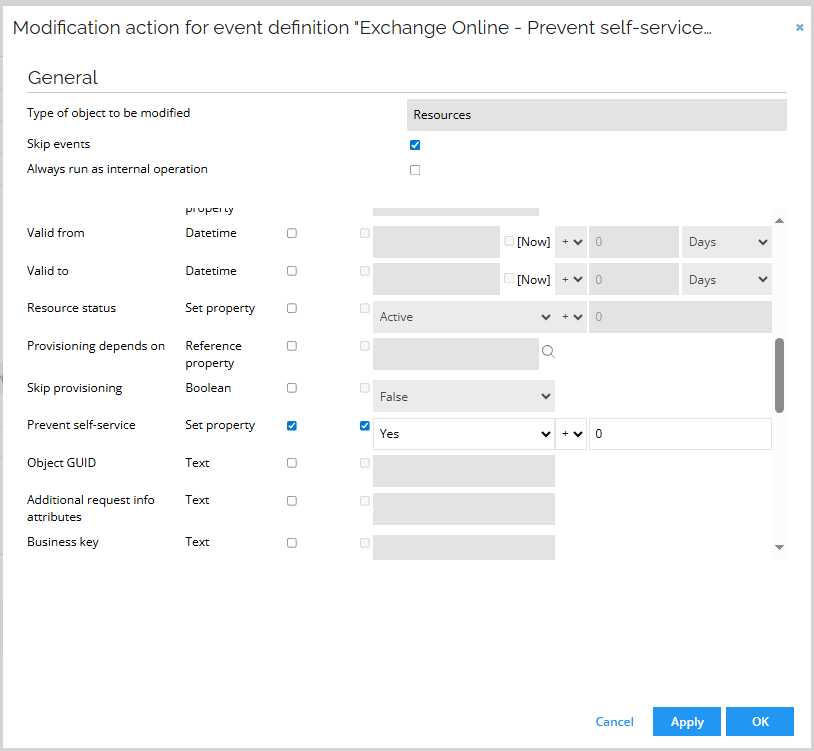Open the plus operator dropdown for Prevent self-service

pyautogui.click(x=571, y=434)
